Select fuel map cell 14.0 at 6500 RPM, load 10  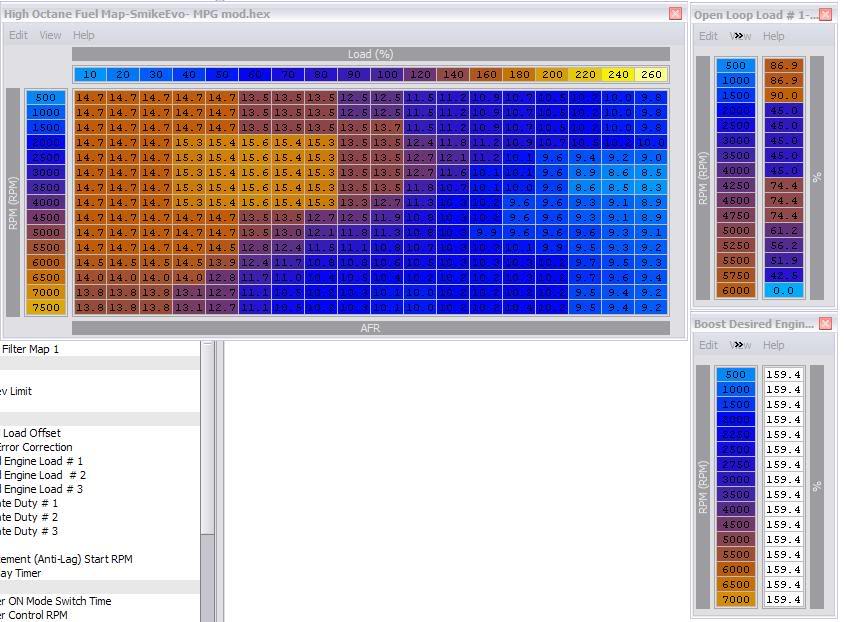(90, 277)
